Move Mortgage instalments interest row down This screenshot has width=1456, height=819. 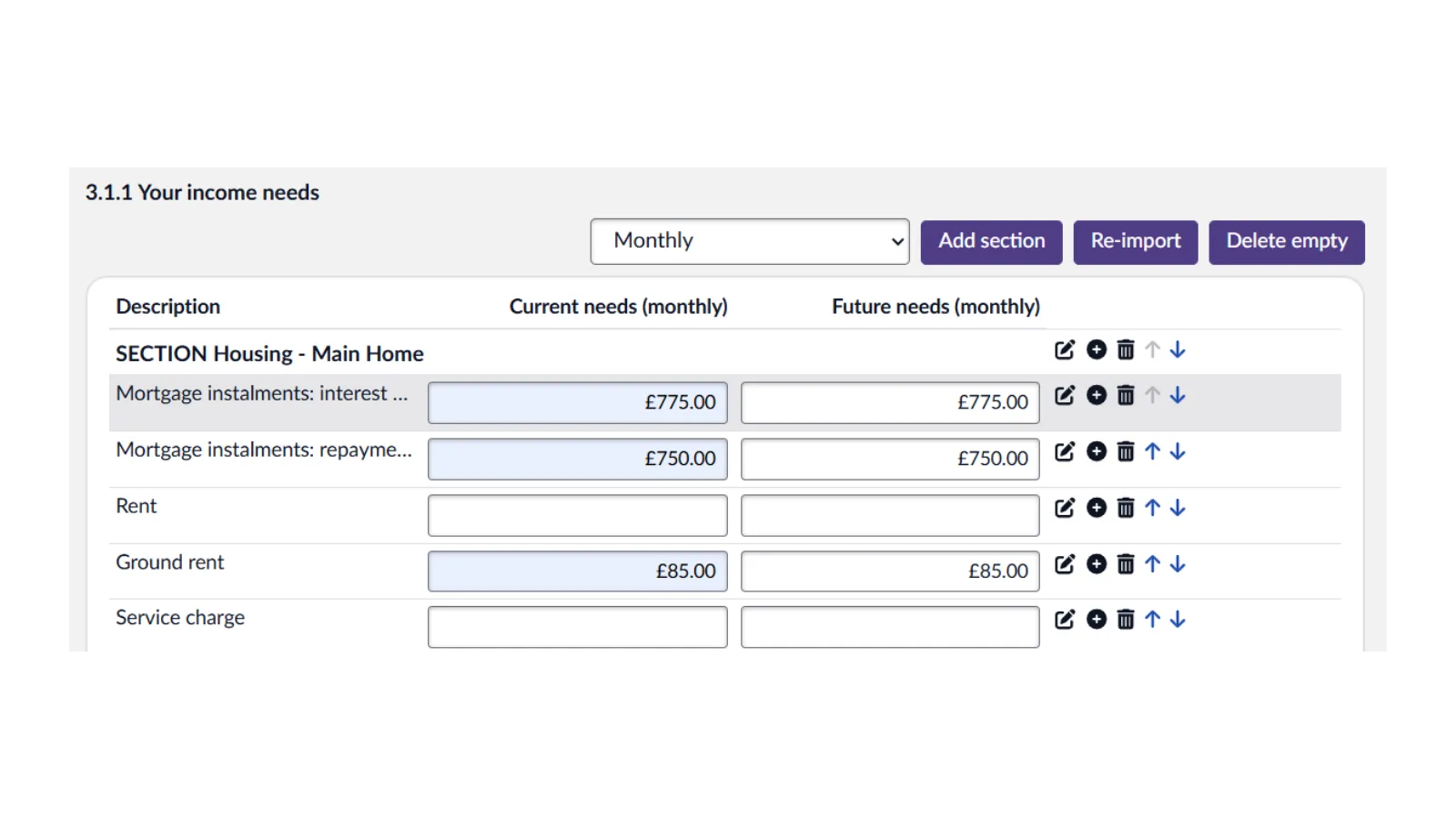(1178, 396)
